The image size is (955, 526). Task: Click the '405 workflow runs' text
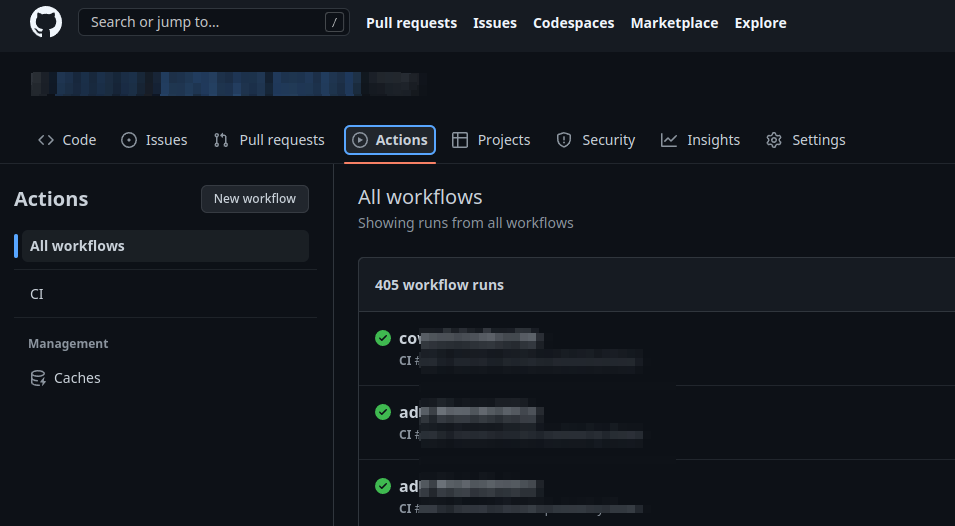pos(439,285)
